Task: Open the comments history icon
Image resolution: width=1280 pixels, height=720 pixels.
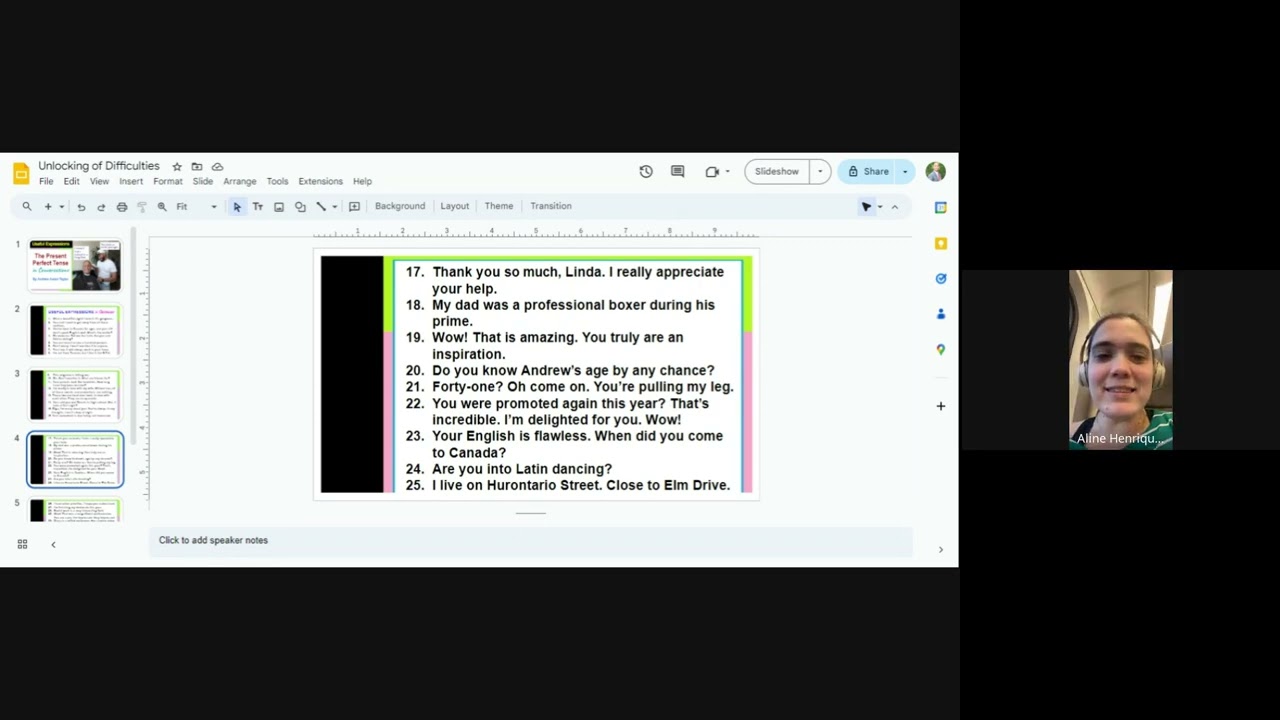Action: click(677, 172)
